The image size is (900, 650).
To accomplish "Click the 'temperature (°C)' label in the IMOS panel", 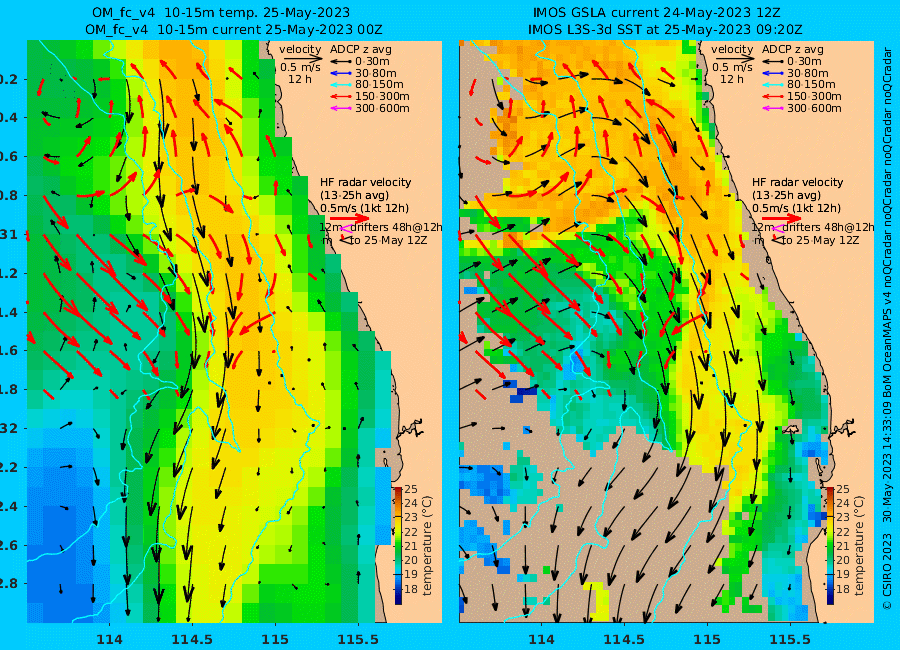I will pos(859,545).
